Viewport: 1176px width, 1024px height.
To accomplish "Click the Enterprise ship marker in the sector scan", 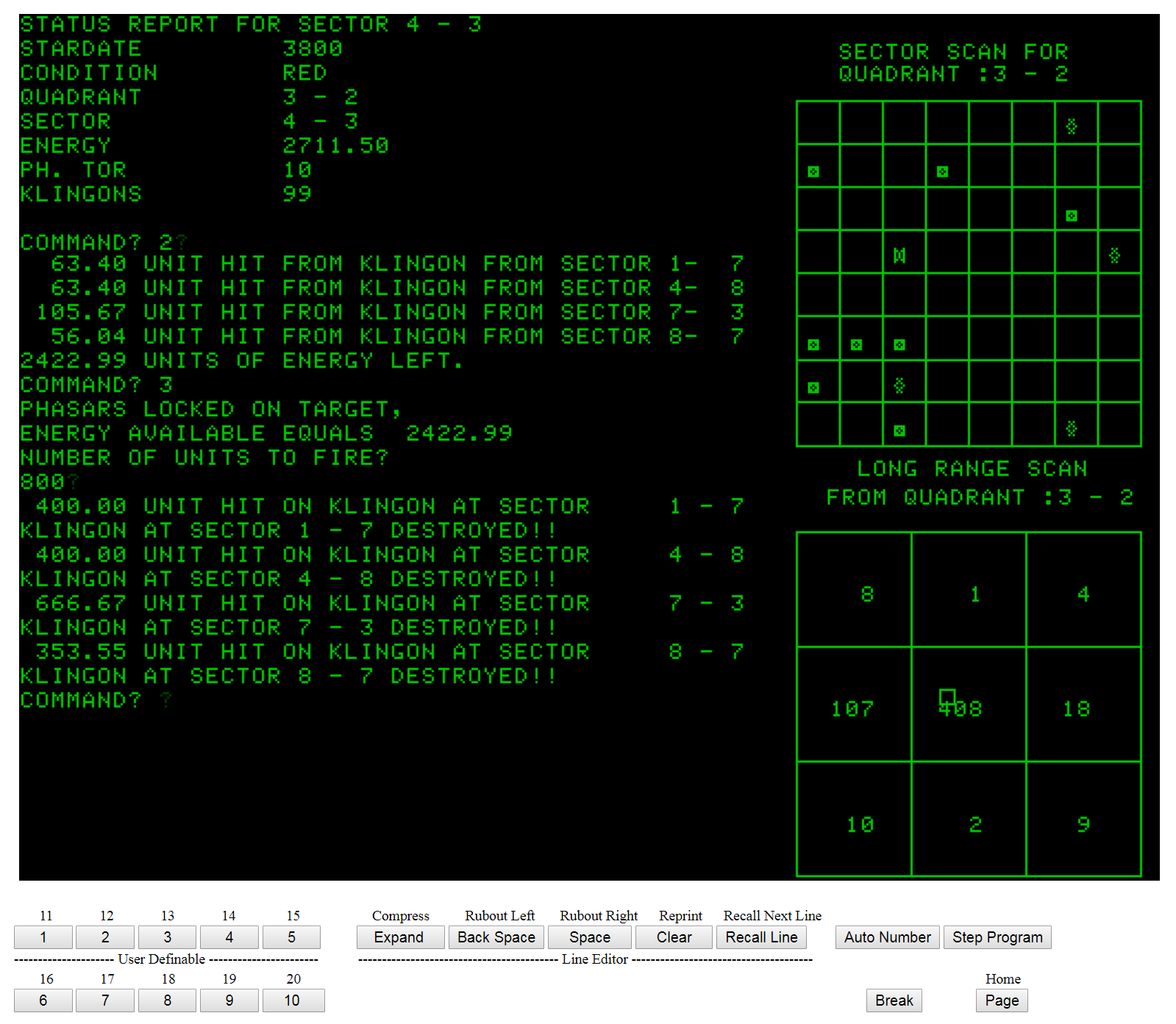I will tap(899, 255).
